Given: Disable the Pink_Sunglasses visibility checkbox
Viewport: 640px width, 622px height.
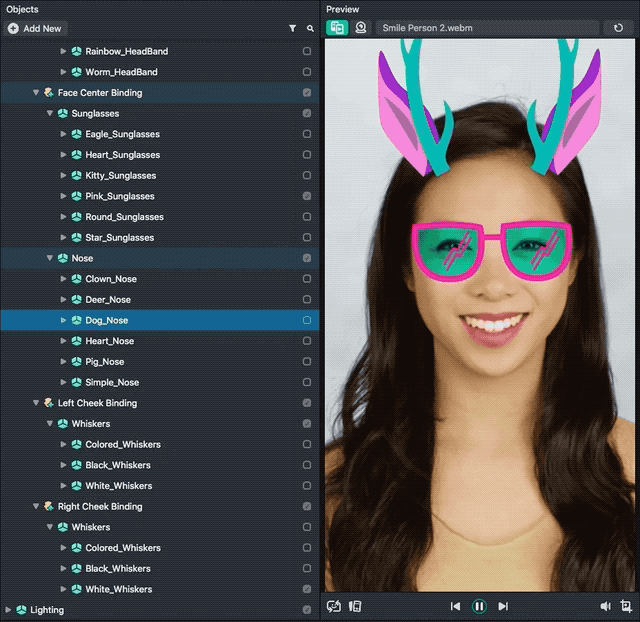Looking at the screenshot, I should click(x=307, y=196).
